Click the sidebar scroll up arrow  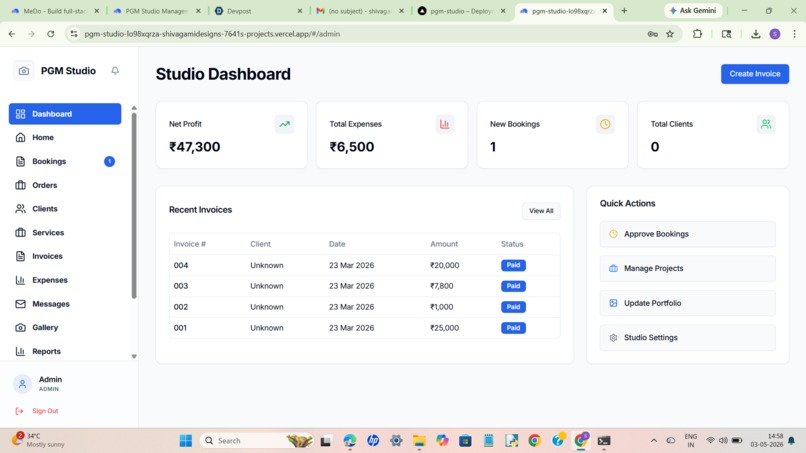tap(134, 108)
